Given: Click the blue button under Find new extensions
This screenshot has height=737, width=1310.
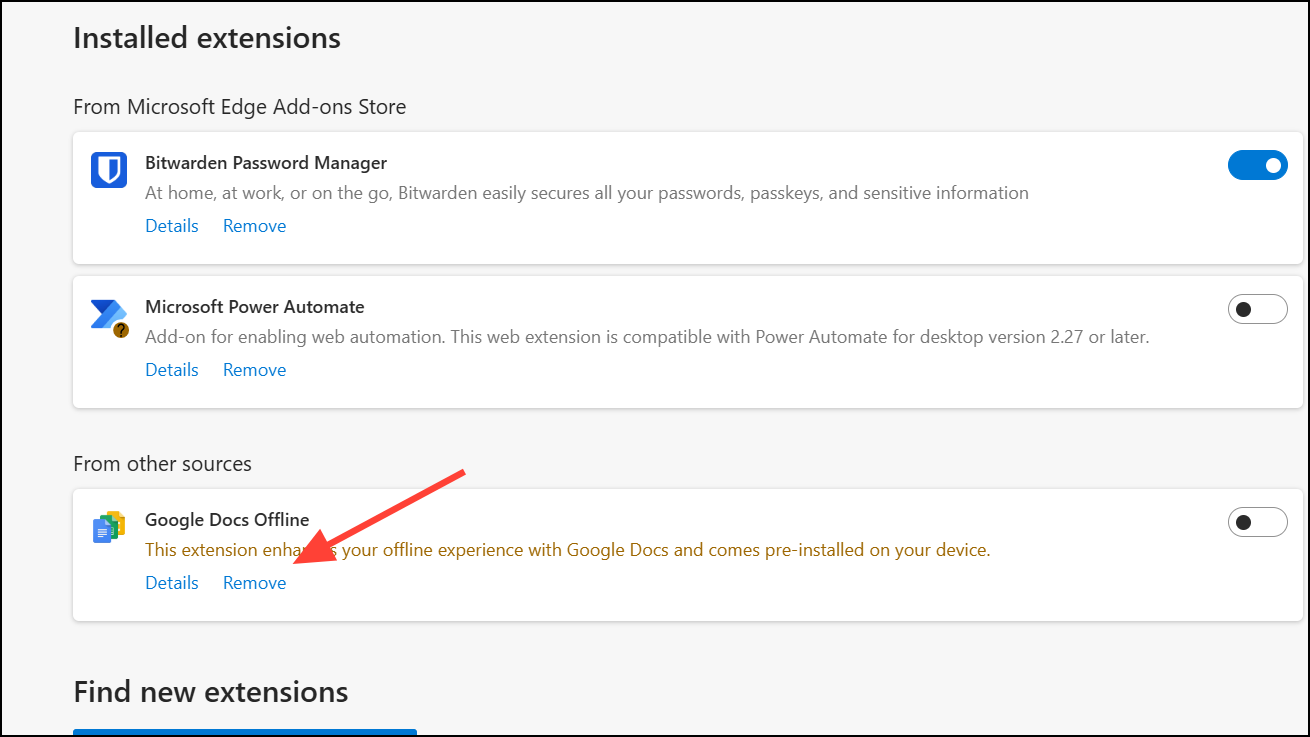Looking at the screenshot, I should tap(245, 733).
